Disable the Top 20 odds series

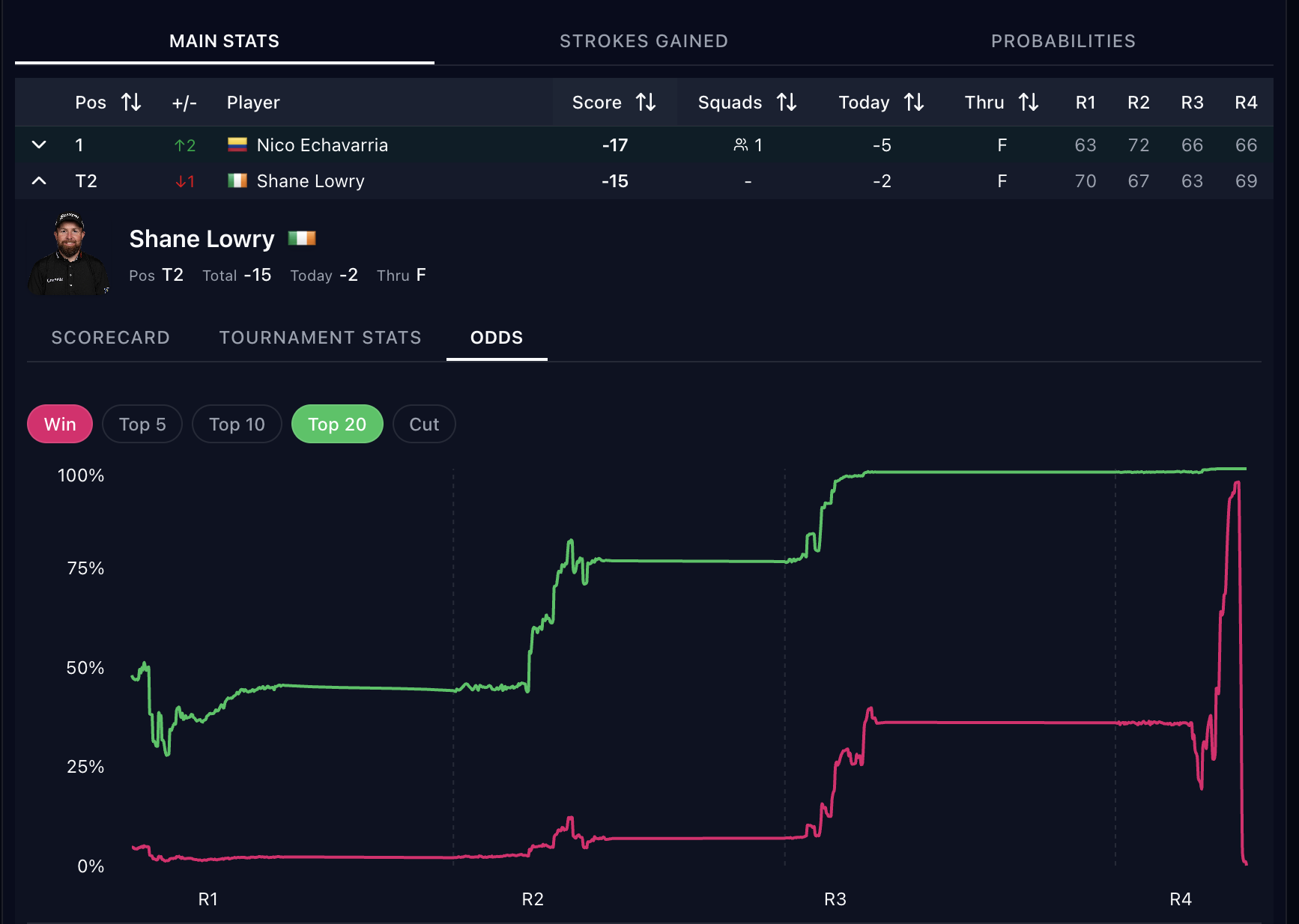pos(337,425)
